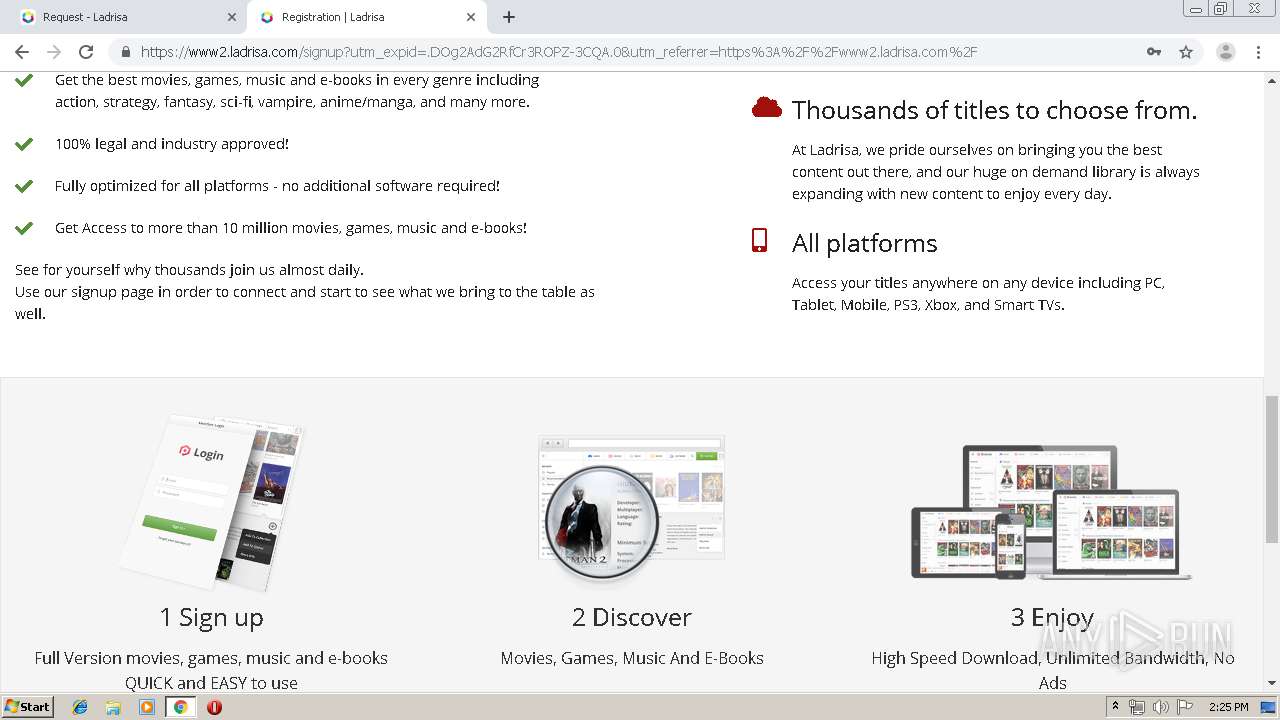Click the checkmark beside Get Access
Image resolution: width=1280 pixels, height=720 pixels.
click(24, 228)
